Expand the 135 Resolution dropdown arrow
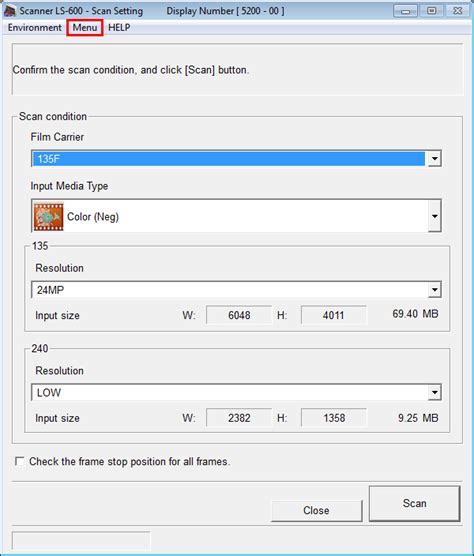The height and width of the screenshot is (556, 474). coord(434,290)
